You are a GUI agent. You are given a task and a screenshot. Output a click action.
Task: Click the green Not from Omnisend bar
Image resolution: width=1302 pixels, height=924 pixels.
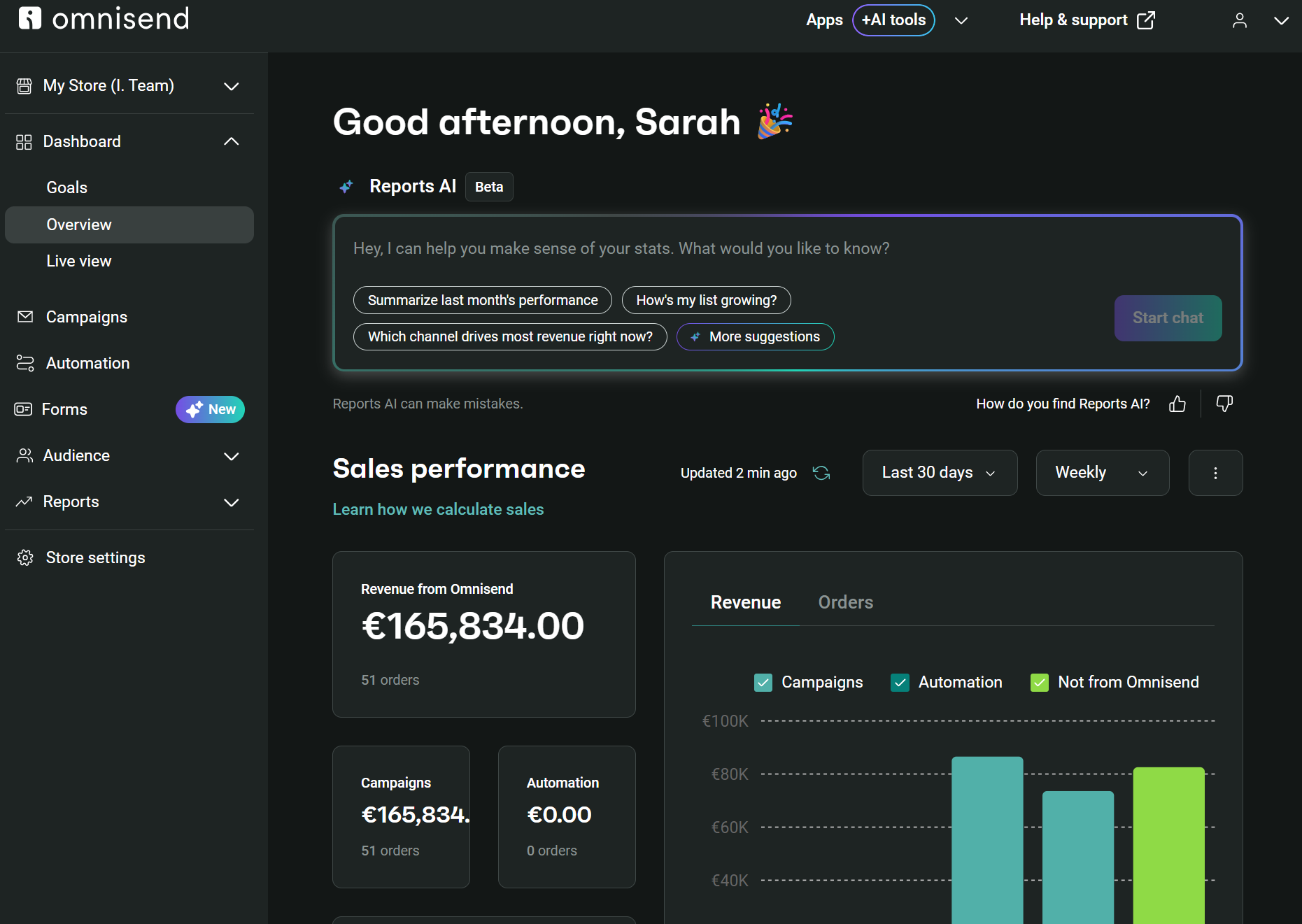pos(1169,845)
